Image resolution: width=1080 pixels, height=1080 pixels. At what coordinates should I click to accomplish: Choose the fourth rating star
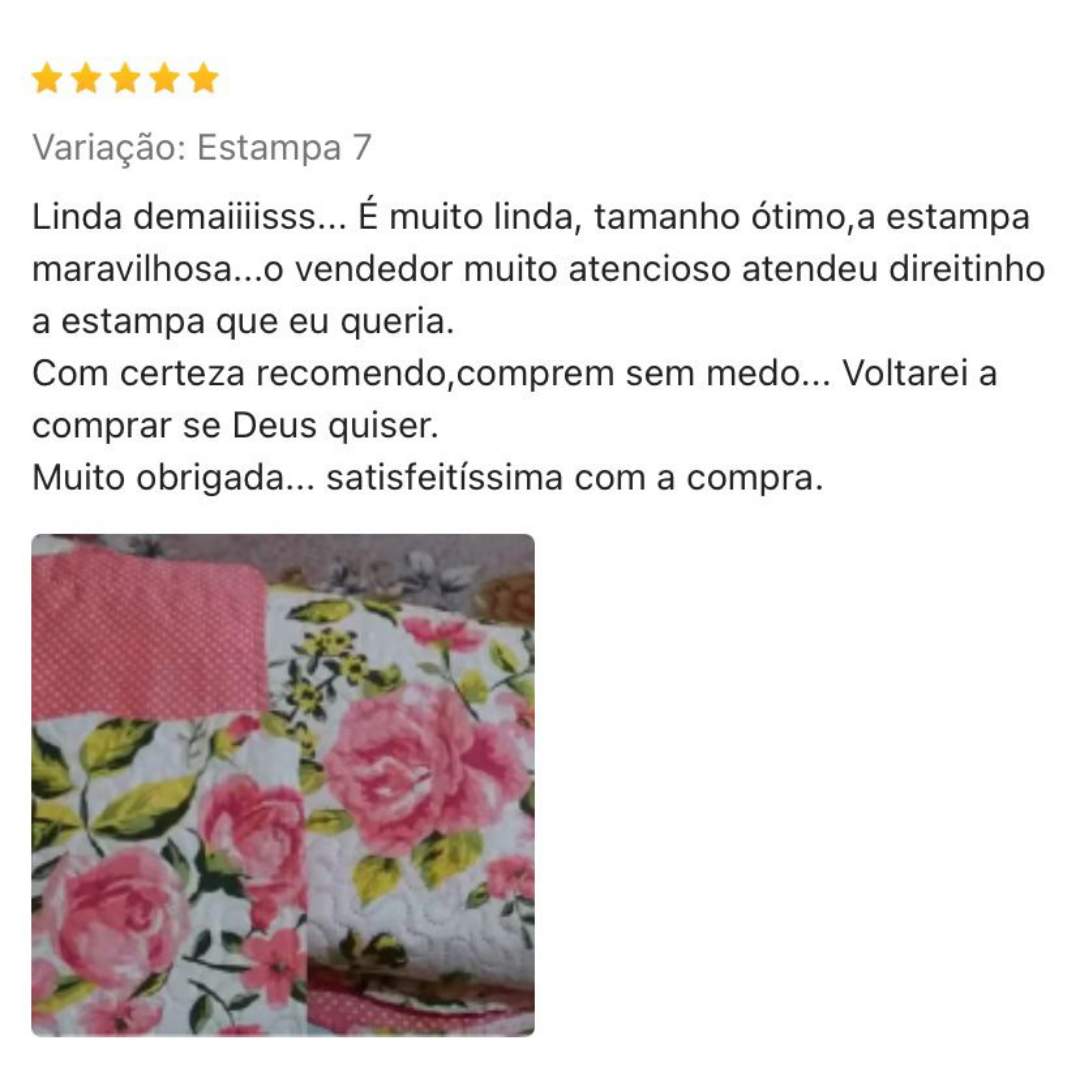coord(165,78)
